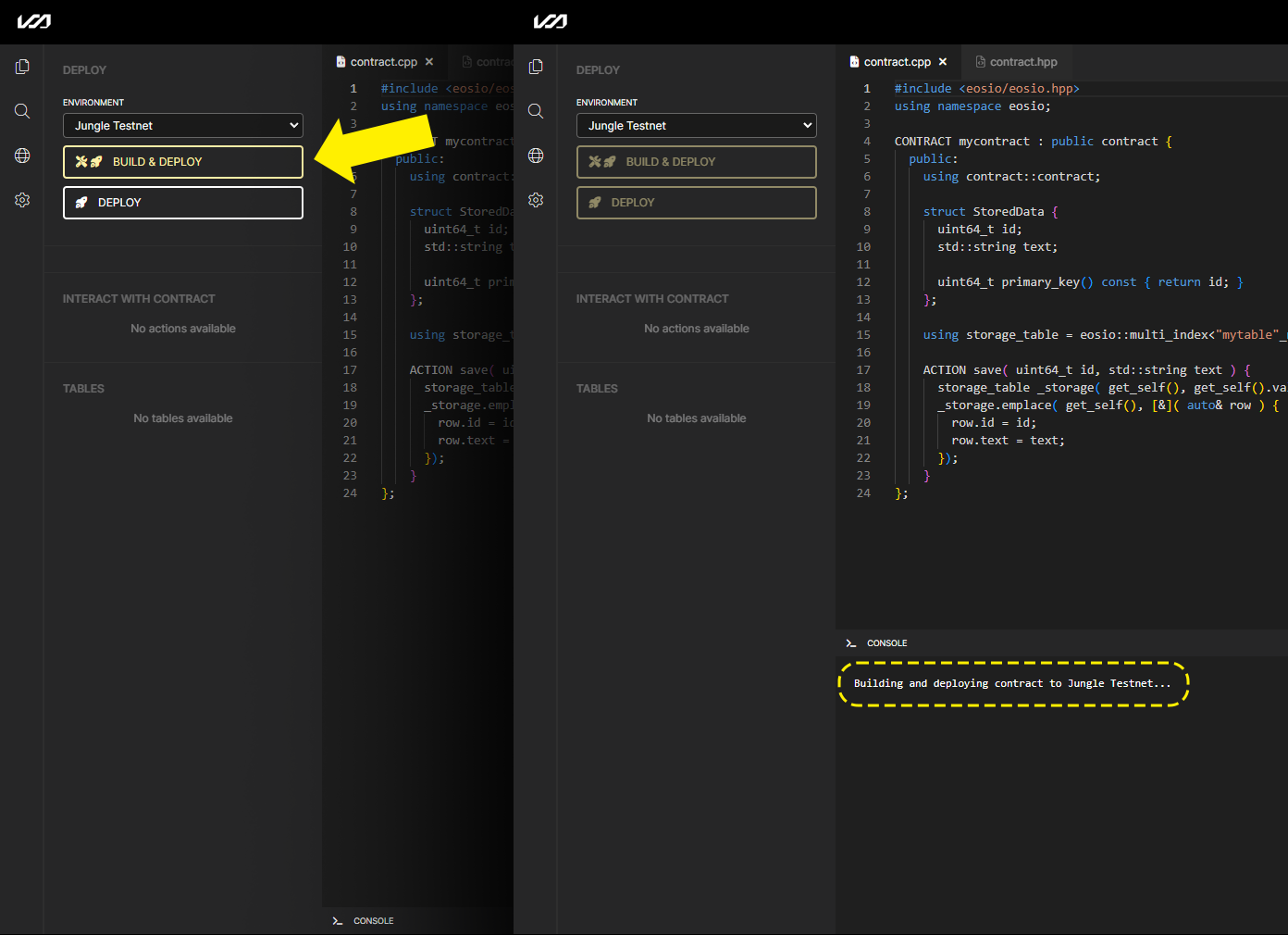Open the files explorer icon in right panel
This screenshot has height=935, width=1288.
click(x=536, y=67)
